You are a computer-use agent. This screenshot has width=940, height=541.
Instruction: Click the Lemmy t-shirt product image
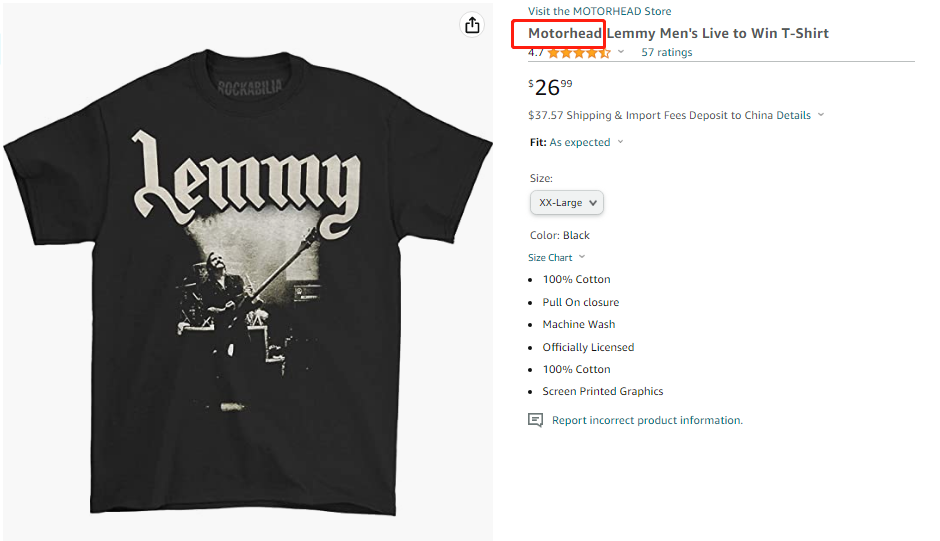click(x=248, y=270)
